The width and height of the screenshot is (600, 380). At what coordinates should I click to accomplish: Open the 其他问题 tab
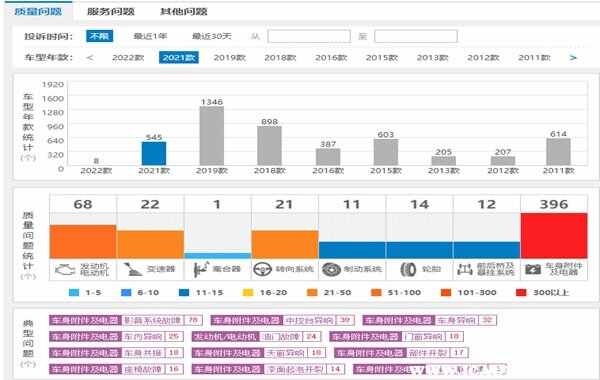tap(184, 11)
